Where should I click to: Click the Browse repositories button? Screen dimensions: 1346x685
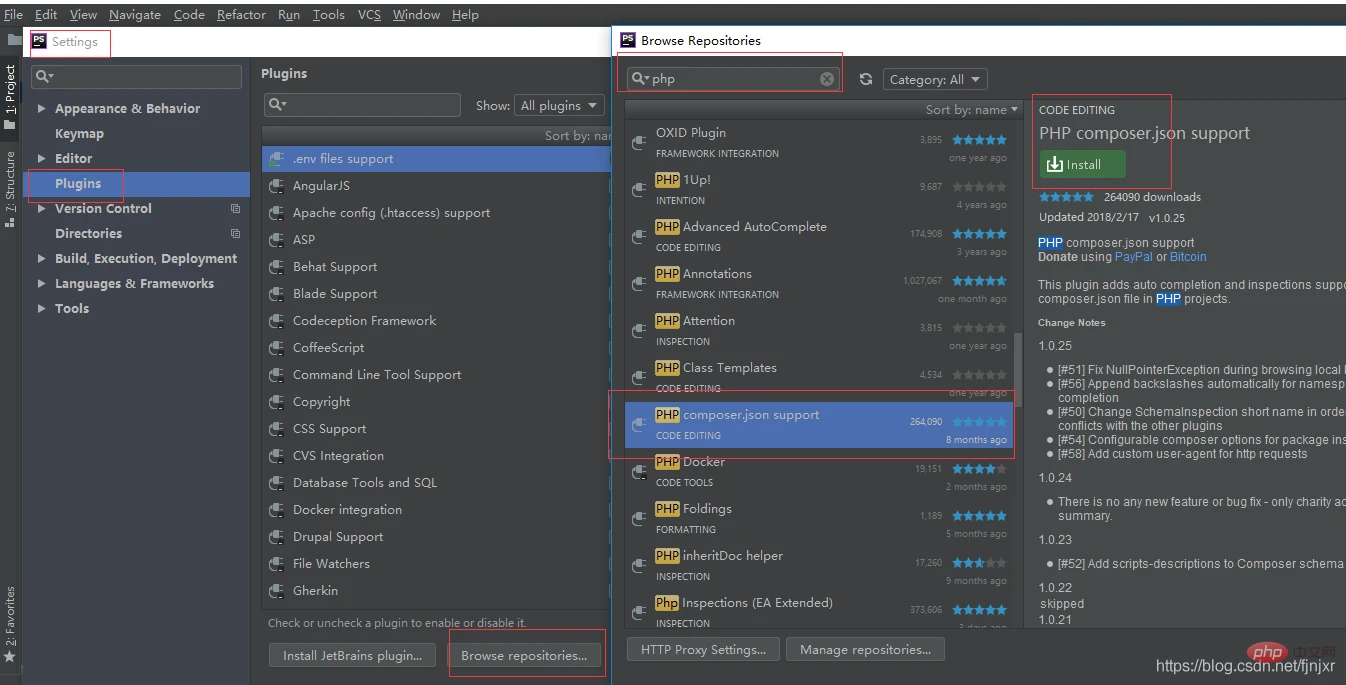pos(524,656)
